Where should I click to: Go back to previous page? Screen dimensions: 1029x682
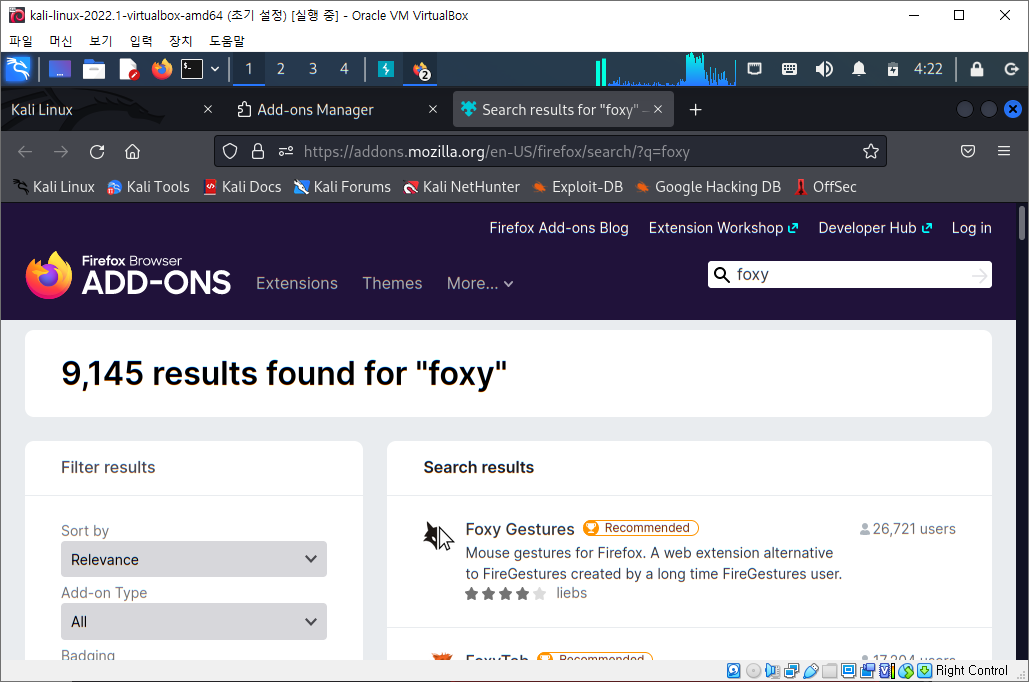tap(25, 152)
